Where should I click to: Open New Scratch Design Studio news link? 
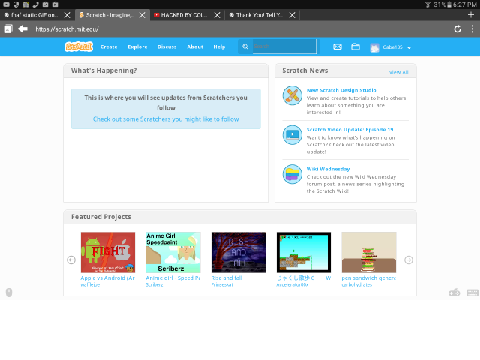pyautogui.click(x=342, y=90)
